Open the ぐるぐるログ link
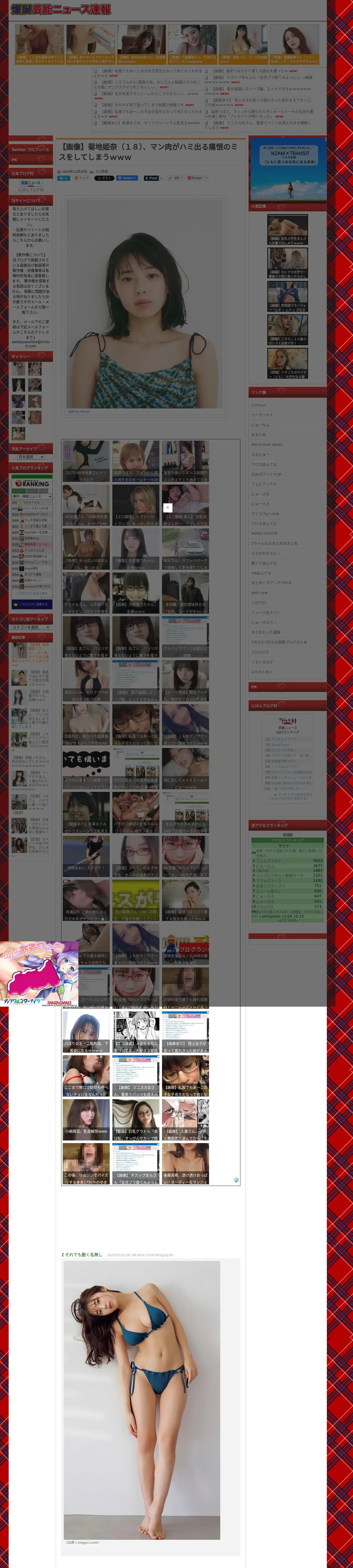 pyautogui.click(x=262, y=662)
